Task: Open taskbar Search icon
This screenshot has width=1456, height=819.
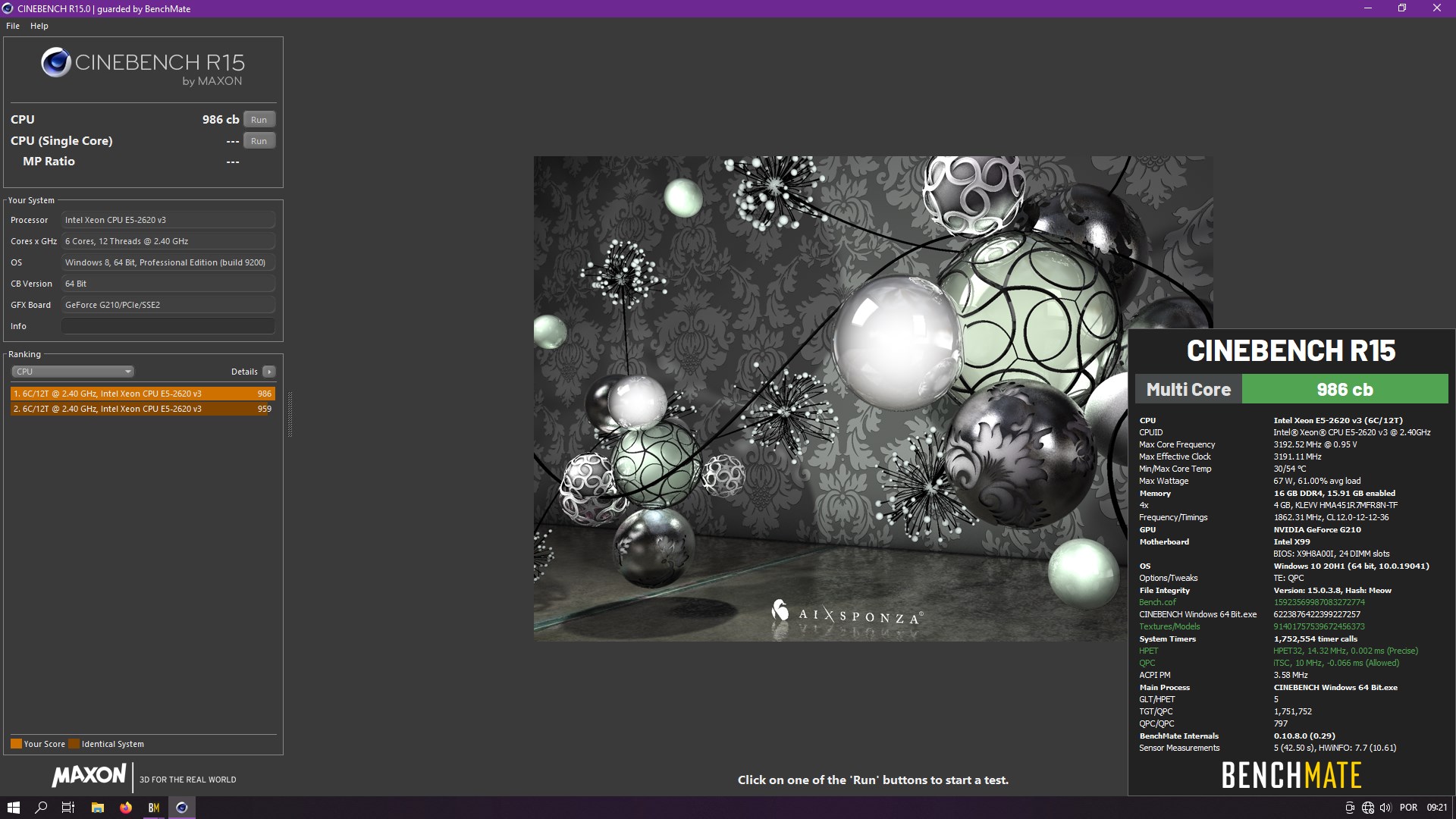Action: pos(41,808)
